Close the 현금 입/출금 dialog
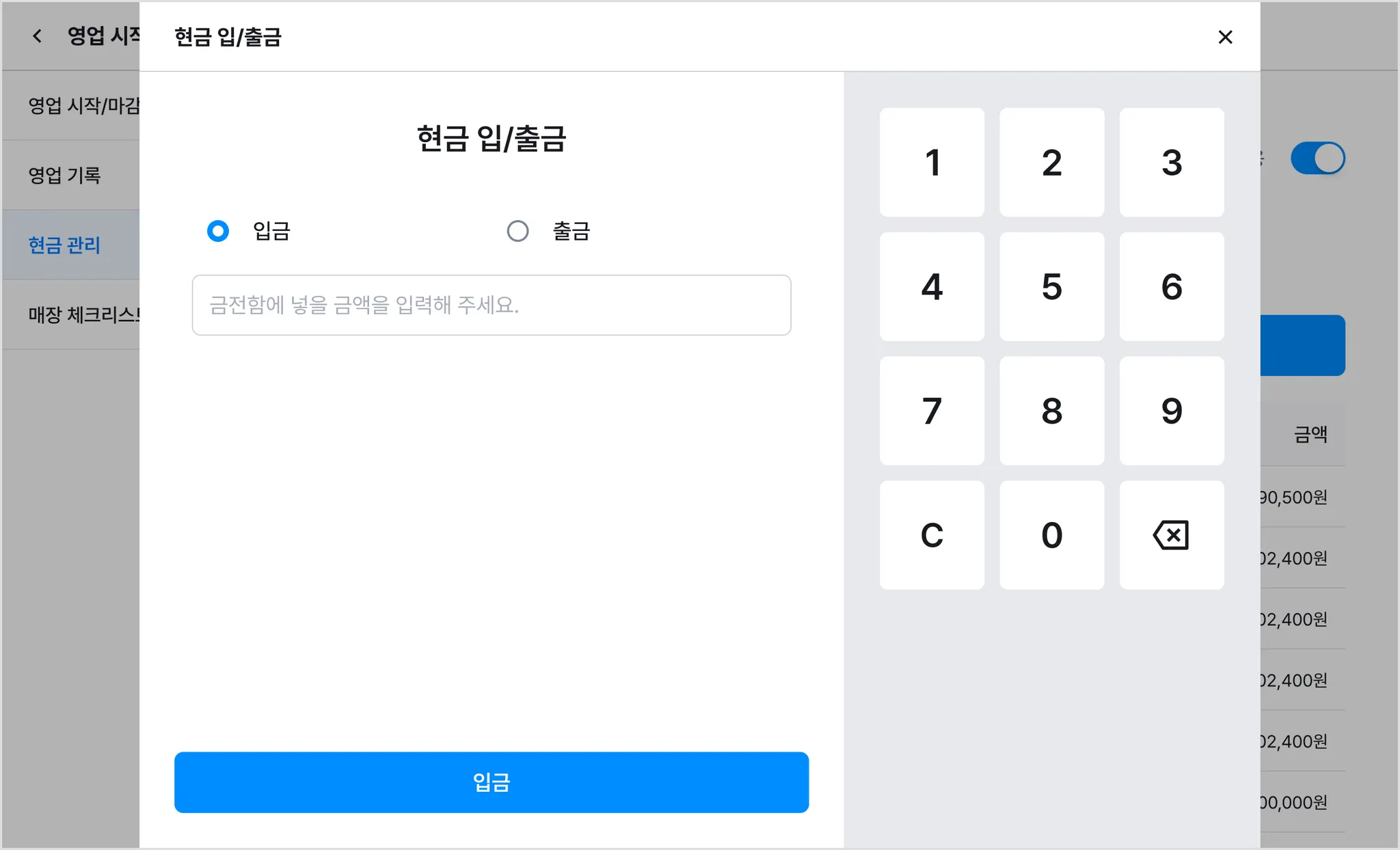 (x=1225, y=37)
